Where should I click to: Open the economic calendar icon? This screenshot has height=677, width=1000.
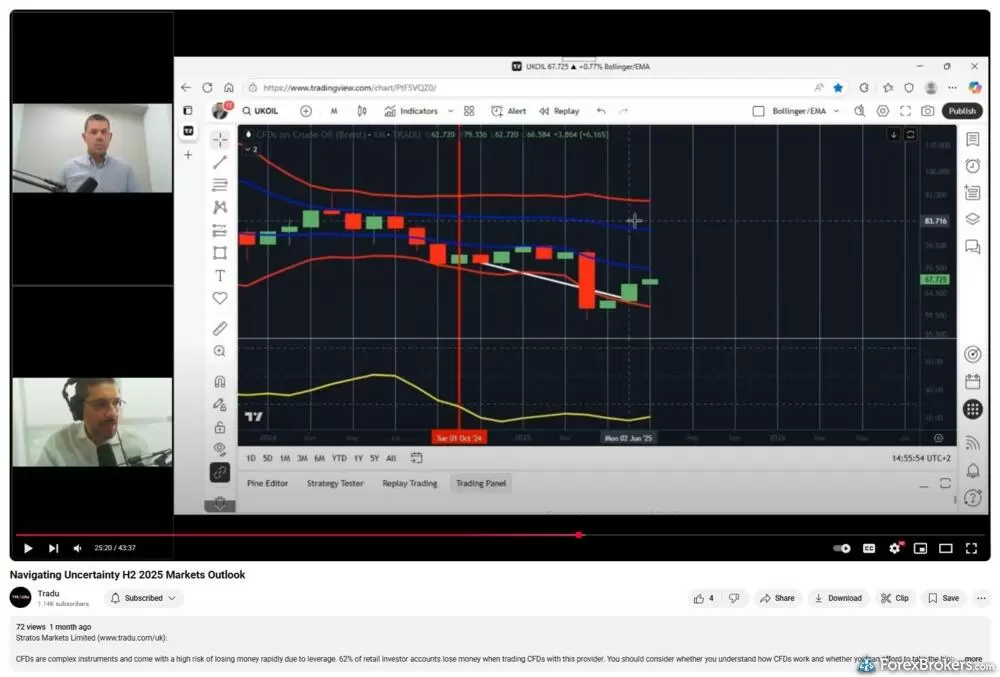973,382
